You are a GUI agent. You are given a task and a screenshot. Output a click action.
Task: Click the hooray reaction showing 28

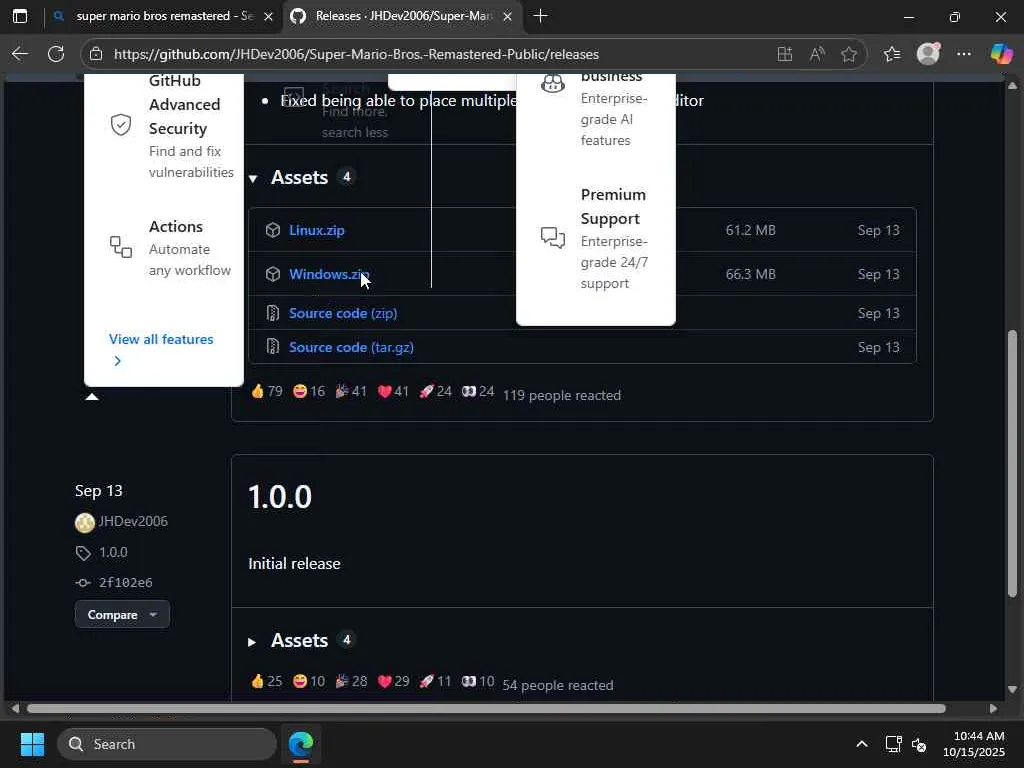click(351, 681)
